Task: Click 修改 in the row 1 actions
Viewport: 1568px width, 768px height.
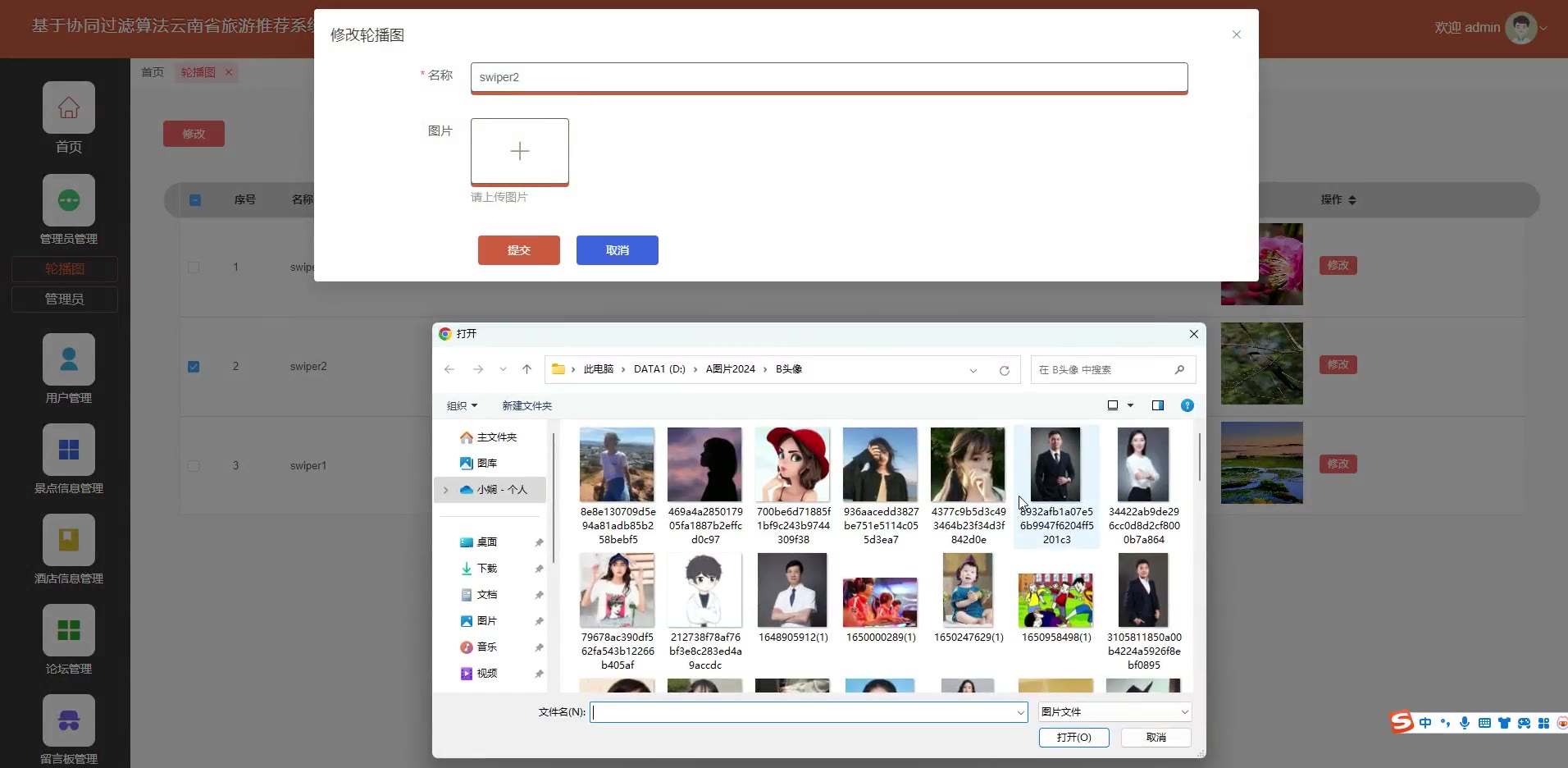Action: pos(1338,265)
